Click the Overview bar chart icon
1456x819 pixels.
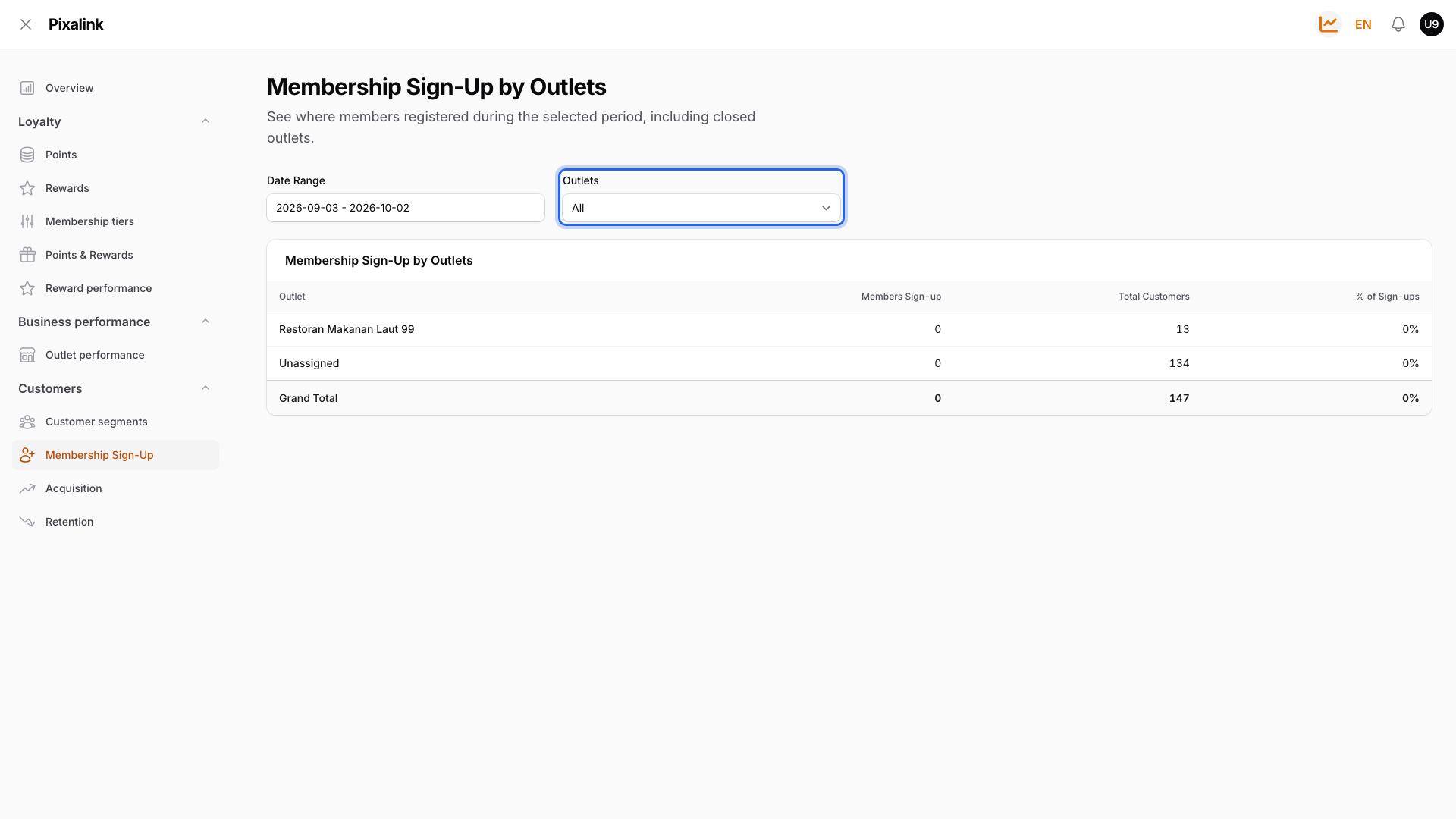tap(27, 88)
